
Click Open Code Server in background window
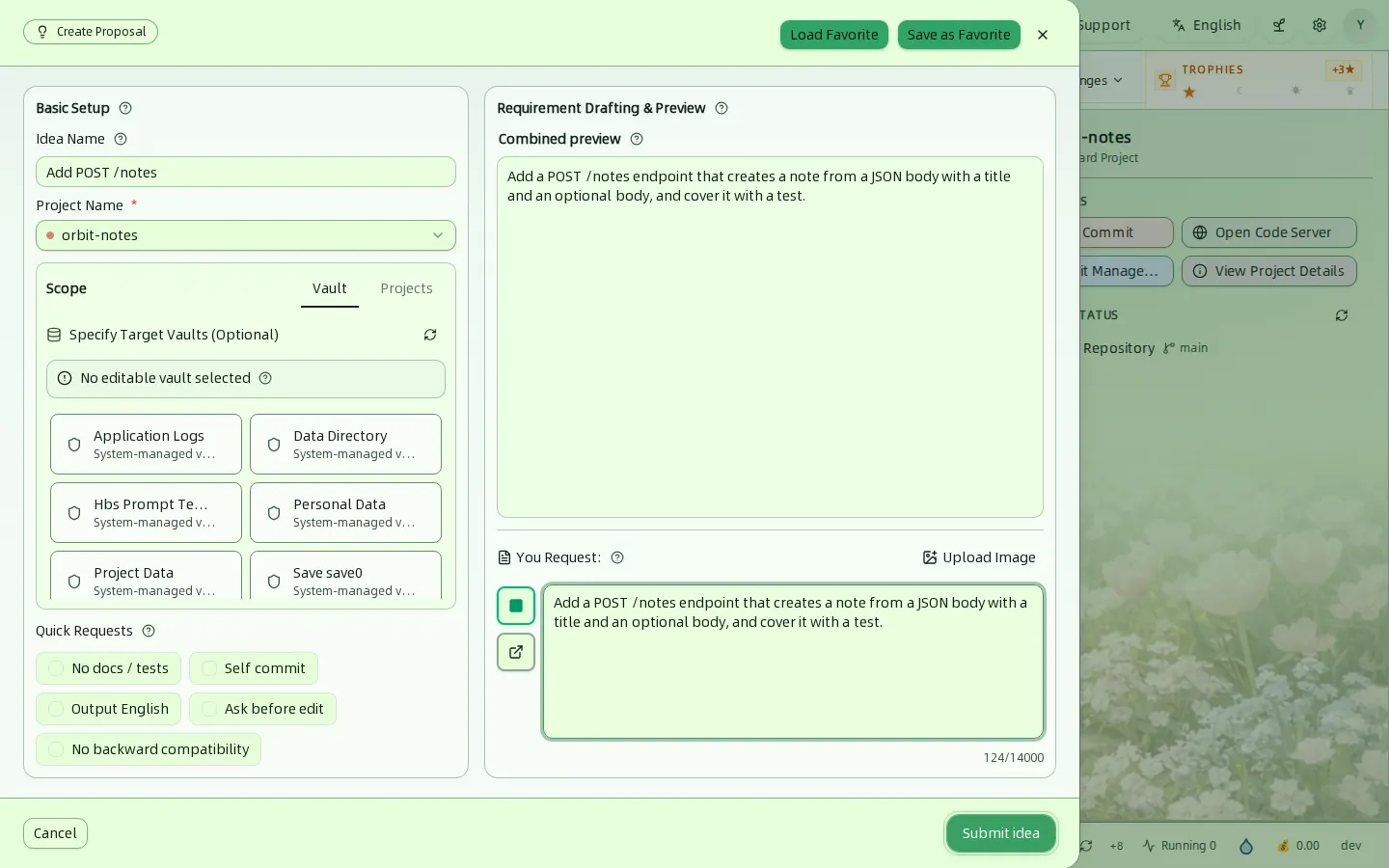(1269, 232)
